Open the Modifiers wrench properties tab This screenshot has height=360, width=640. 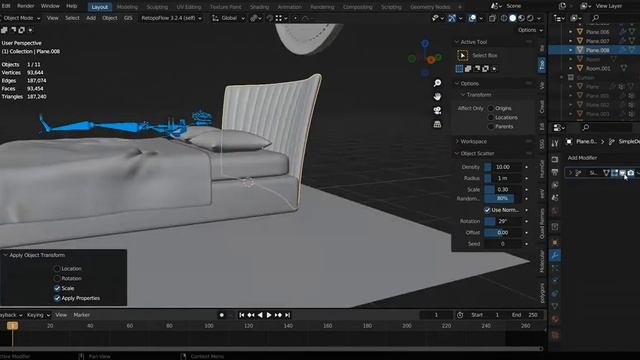[555, 256]
